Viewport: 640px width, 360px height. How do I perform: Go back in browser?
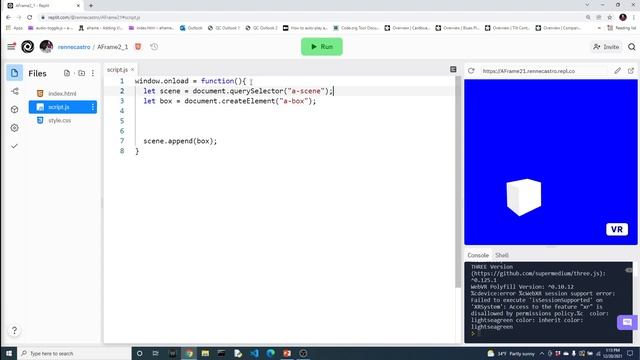(x=9, y=18)
